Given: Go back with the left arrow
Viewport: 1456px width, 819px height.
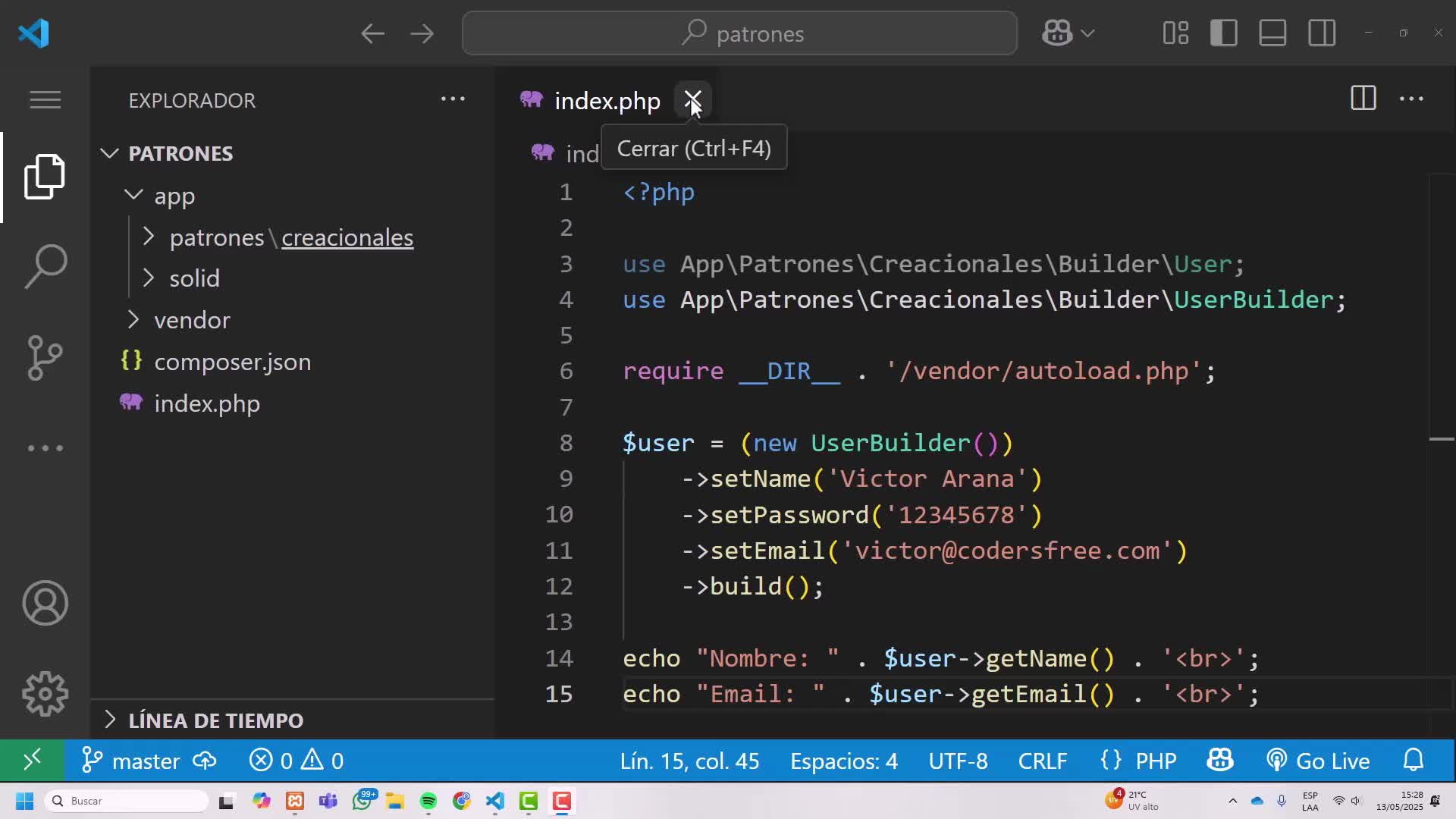Looking at the screenshot, I should pos(372,33).
